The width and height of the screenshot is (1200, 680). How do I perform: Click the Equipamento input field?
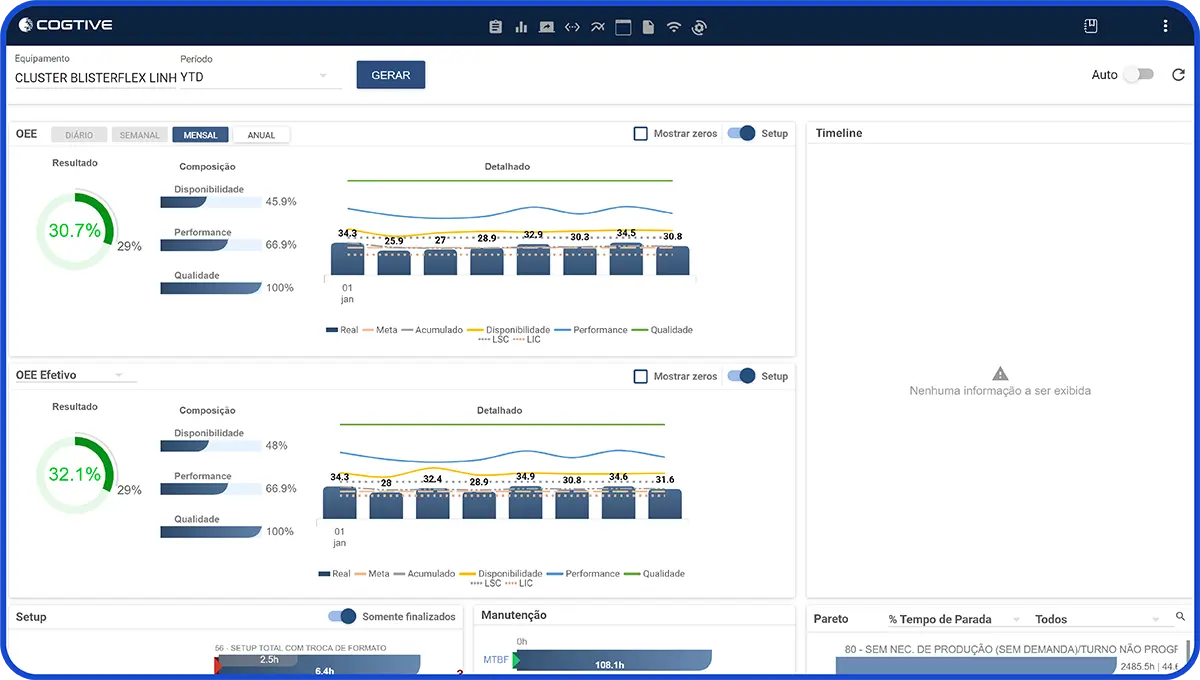pos(95,77)
